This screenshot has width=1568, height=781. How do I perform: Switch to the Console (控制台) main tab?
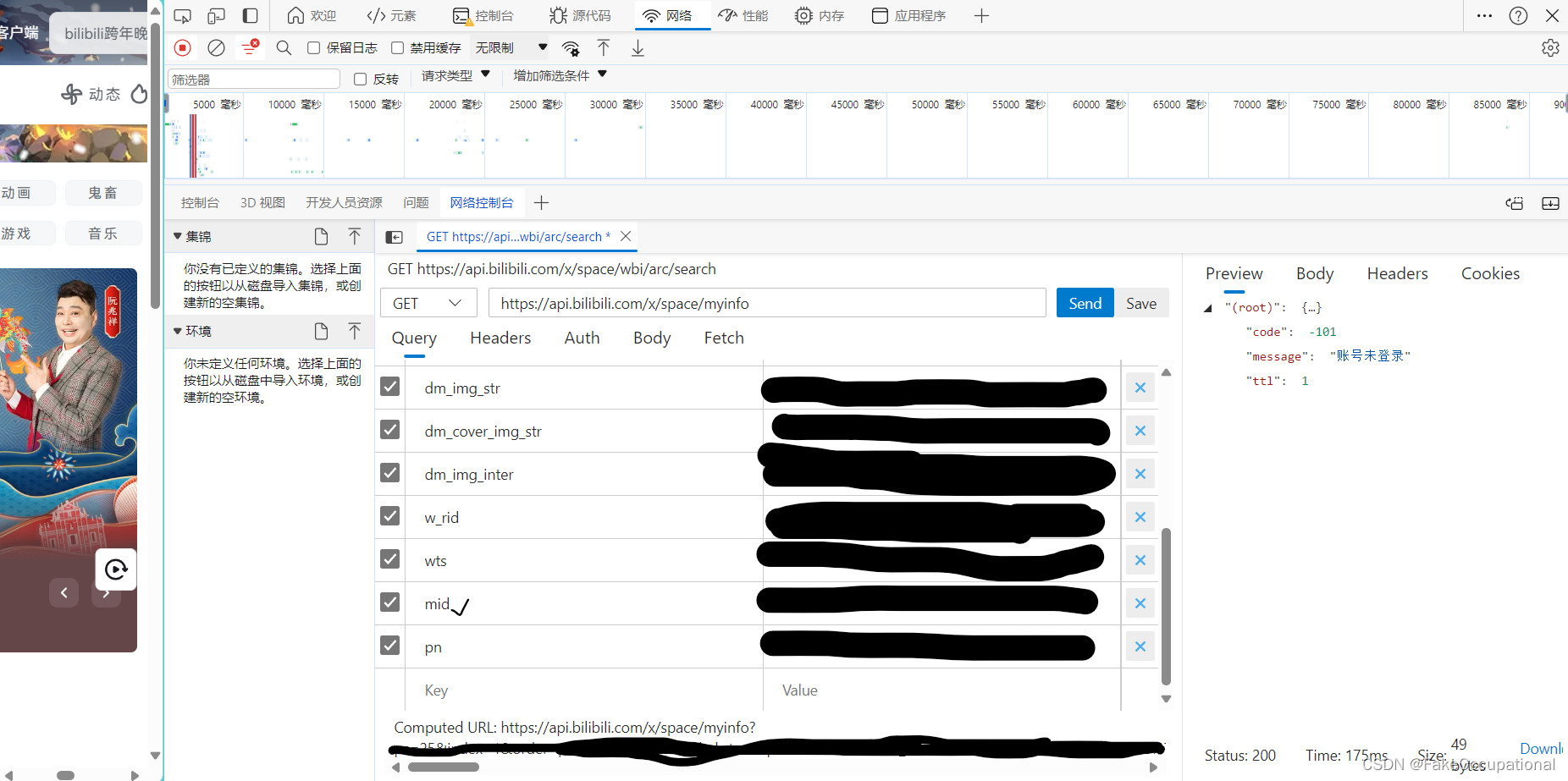pos(483,15)
